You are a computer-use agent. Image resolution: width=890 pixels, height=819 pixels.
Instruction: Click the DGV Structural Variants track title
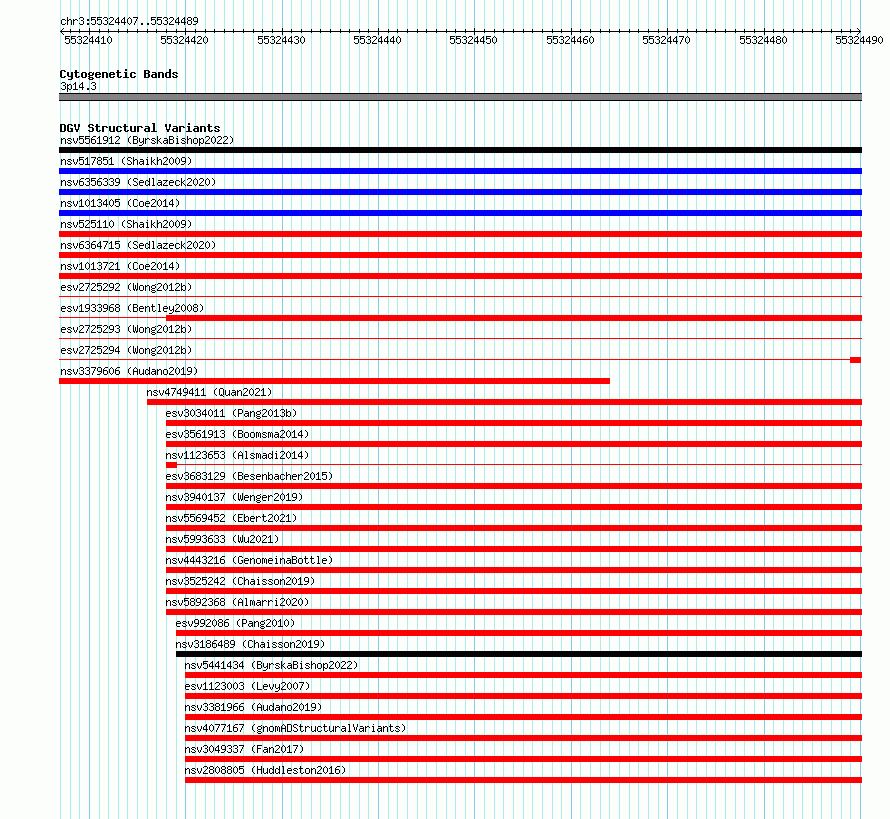click(x=140, y=128)
